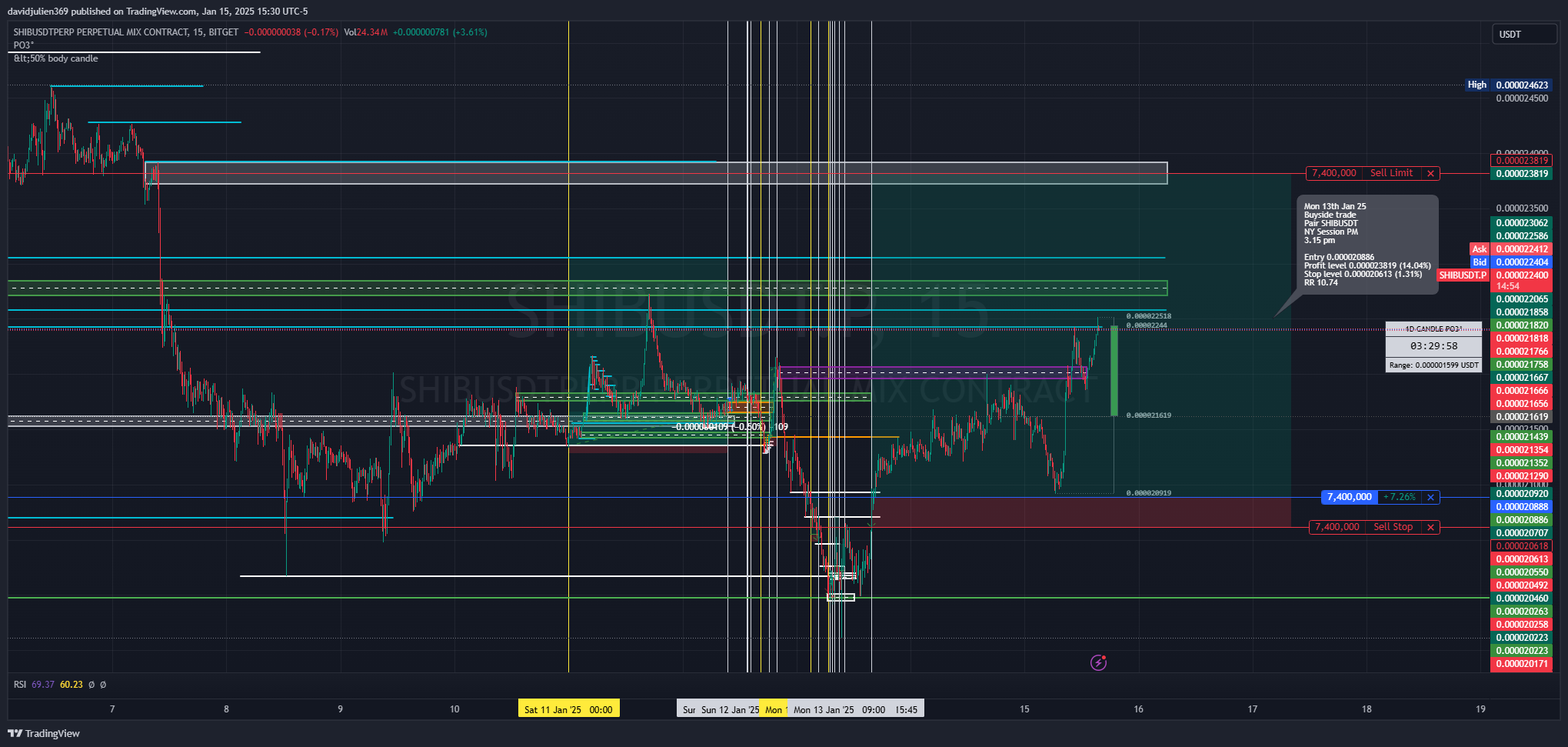This screenshot has width=1568, height=747.
Task: Click the Sat 11 Jan '25 00:00 date label
Action: pos(568,709)
